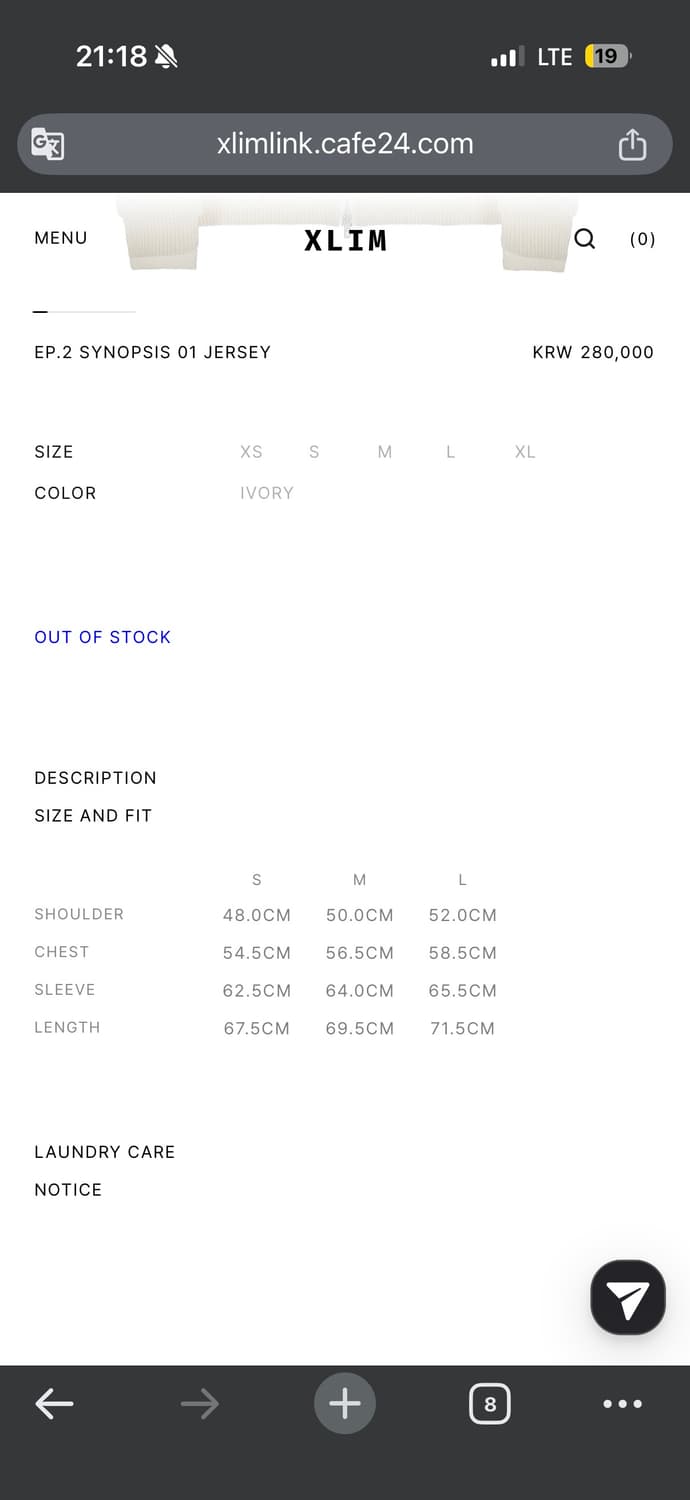The width and height of the screenshot is (690, 1500).
Task: Tap the browser forward arrow
Action: 199,1404
